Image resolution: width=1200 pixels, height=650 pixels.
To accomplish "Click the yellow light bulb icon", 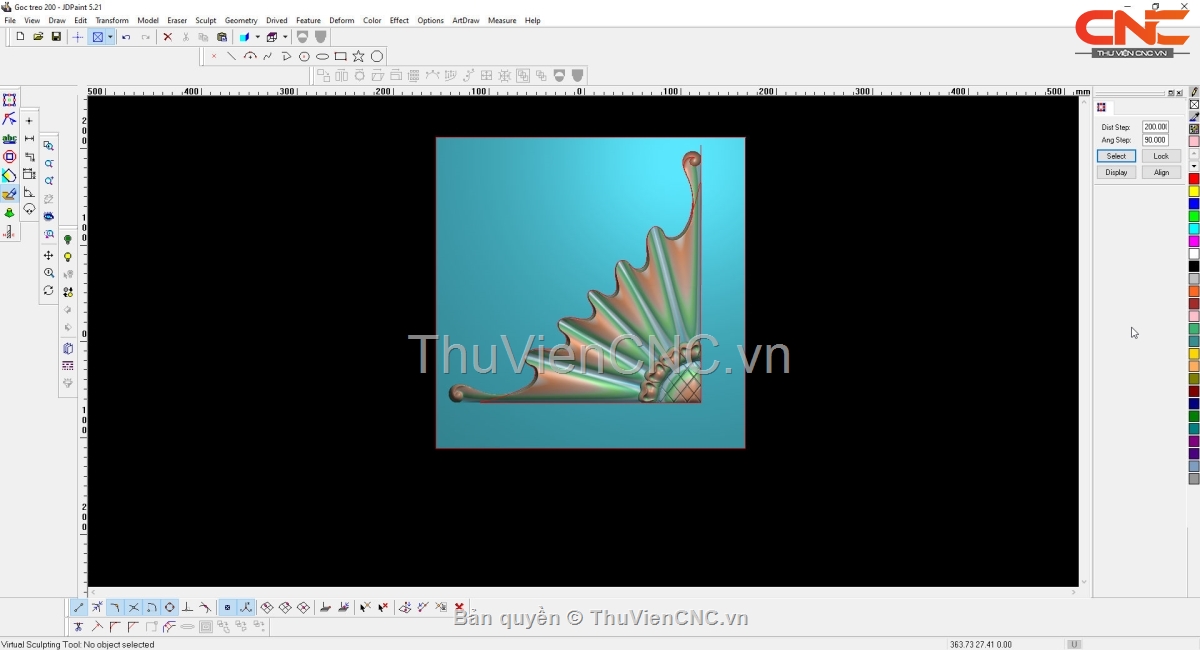I will (68, 257).
